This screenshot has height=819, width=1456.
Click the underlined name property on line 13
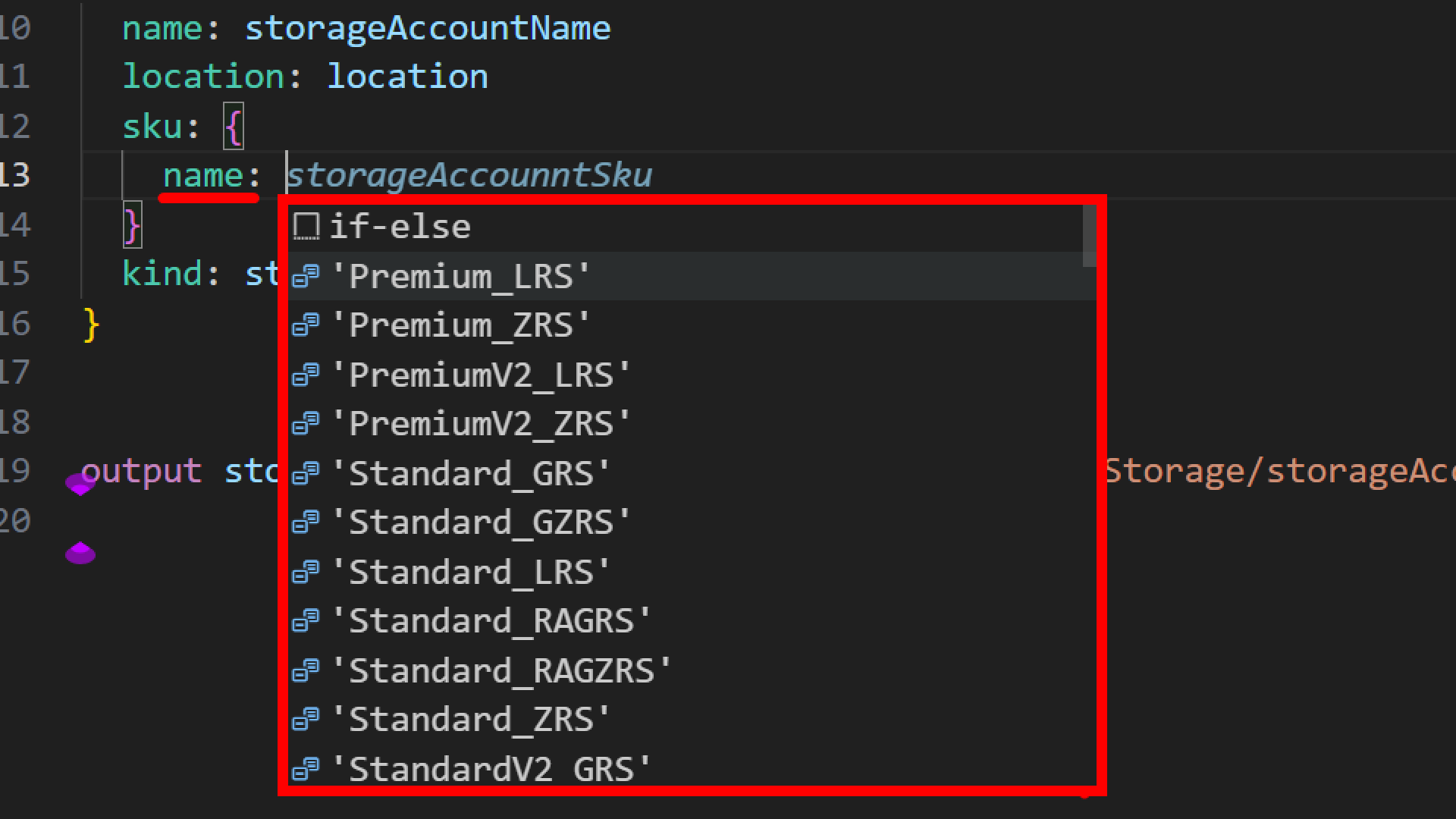coord(202,176)
